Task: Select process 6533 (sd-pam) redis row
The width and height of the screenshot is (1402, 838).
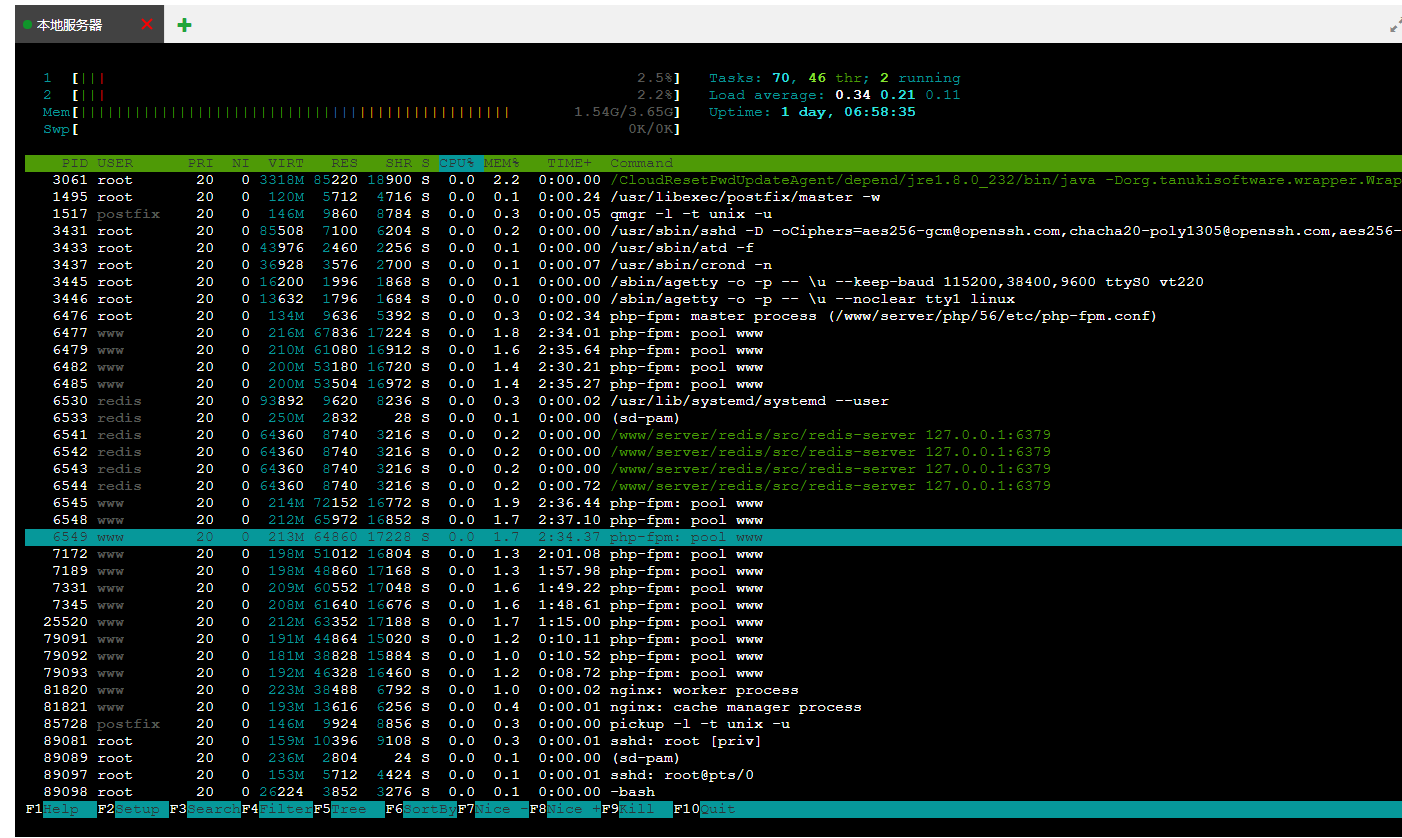Action: tap(713, 418)
